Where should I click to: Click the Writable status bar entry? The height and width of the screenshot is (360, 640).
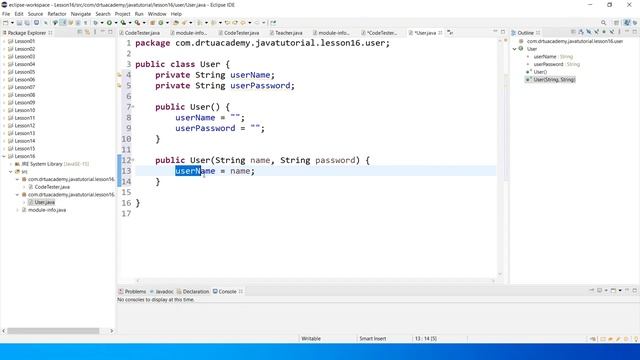(x=311, y=339)
